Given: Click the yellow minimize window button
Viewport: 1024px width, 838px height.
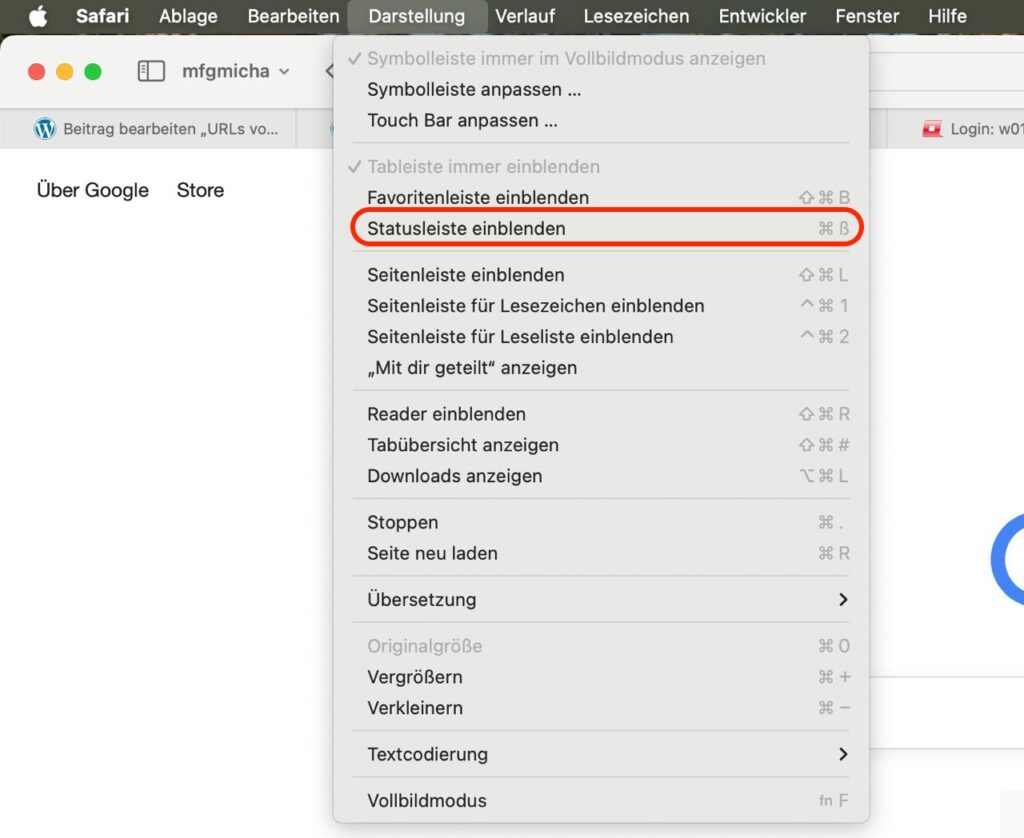Looking at the screenshot, I should pos(65,71).
